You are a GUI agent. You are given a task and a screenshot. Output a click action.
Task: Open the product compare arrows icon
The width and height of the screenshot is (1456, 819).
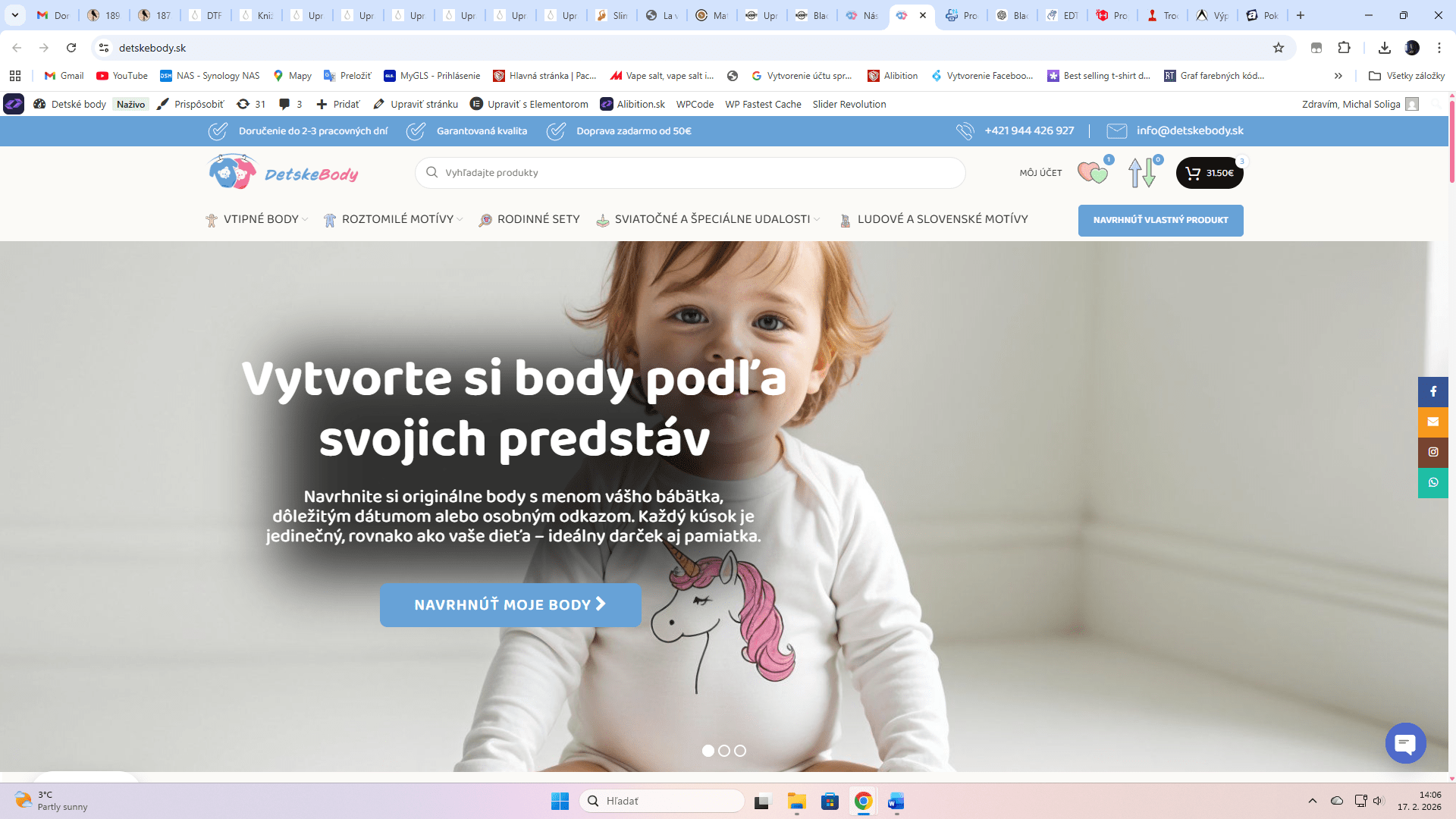pos(1141,173)
